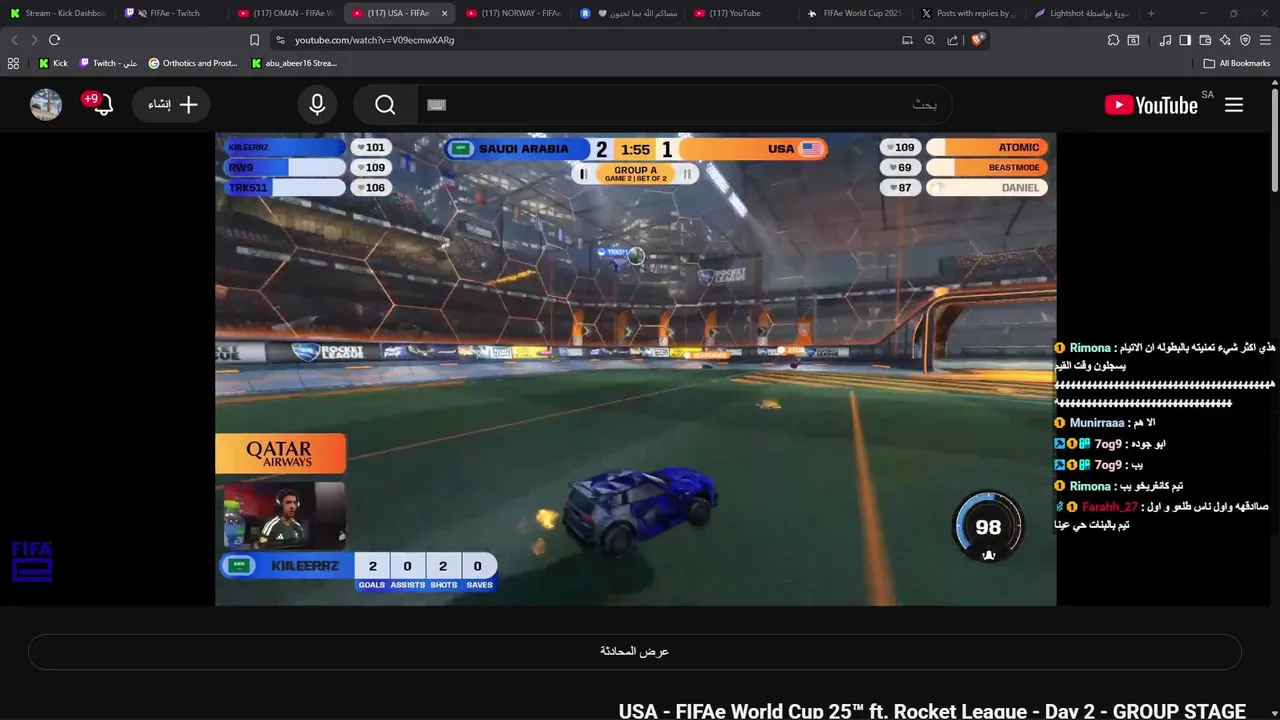
Task: Open the Brave VPN shield icon
Action: (x=1245, y=40)
